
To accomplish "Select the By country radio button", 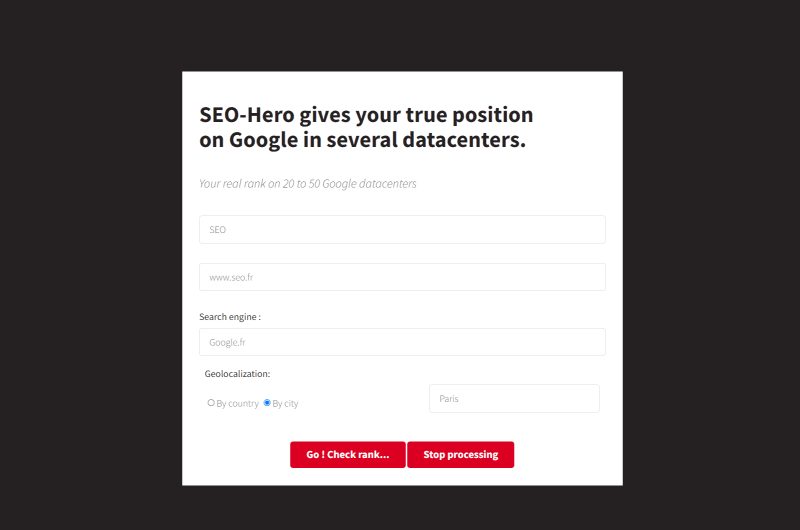I will tap(211, 402).
